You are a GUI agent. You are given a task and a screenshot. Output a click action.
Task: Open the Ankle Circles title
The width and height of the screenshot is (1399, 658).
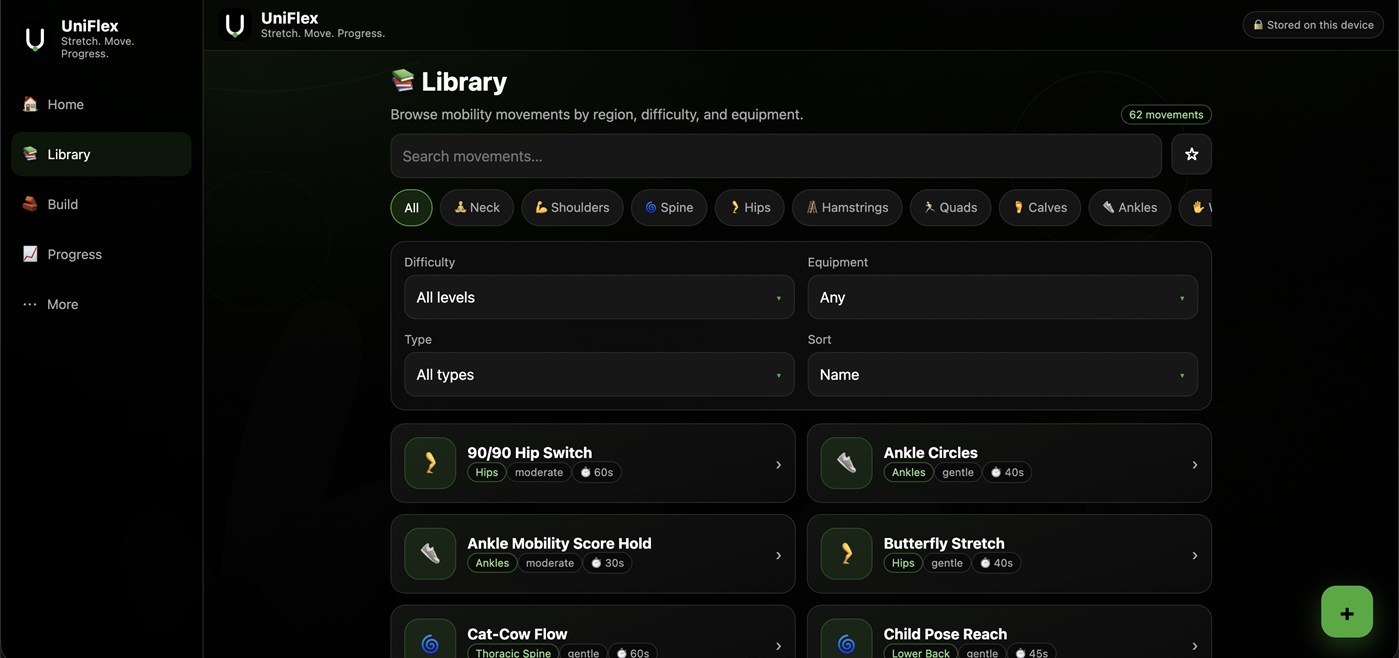pos(930,452)
